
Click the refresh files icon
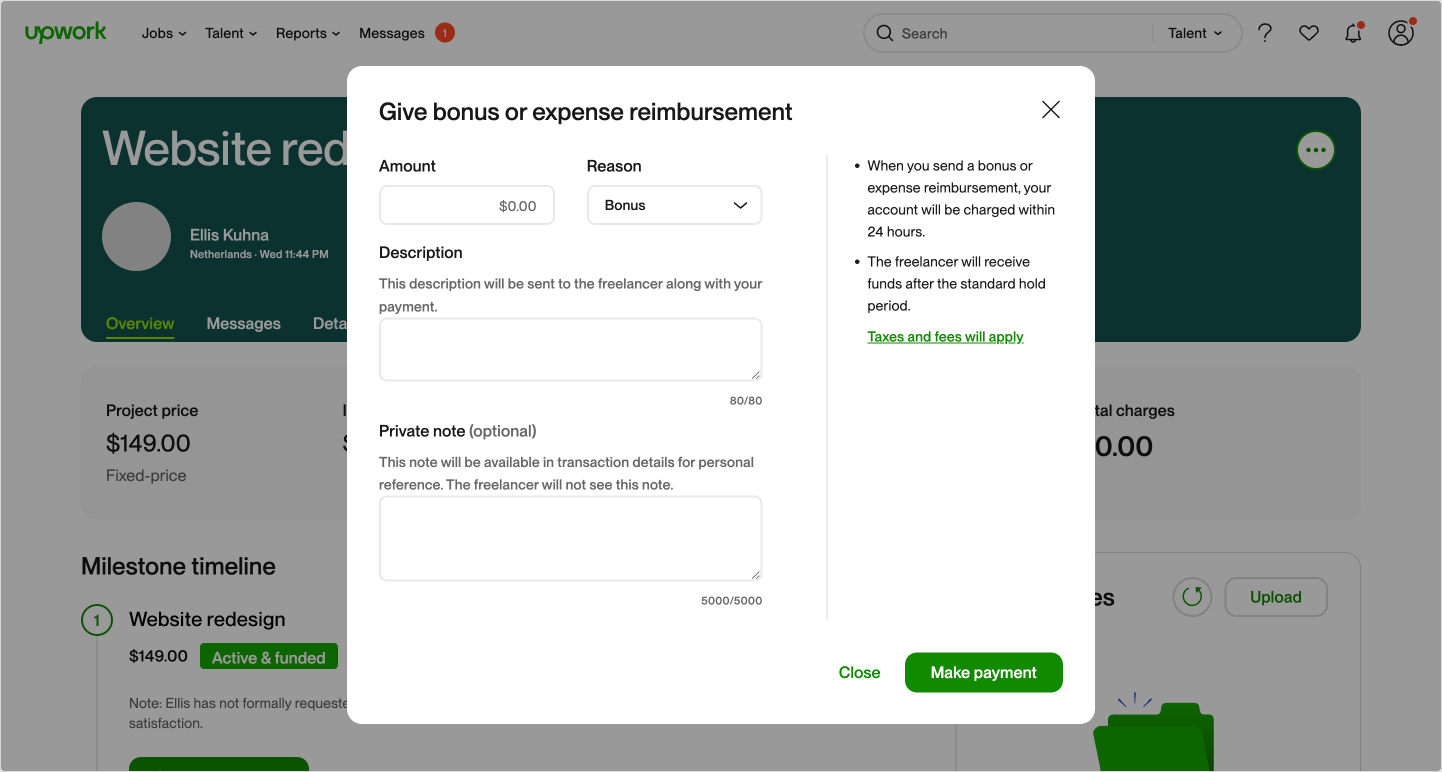coord(1192,597)
